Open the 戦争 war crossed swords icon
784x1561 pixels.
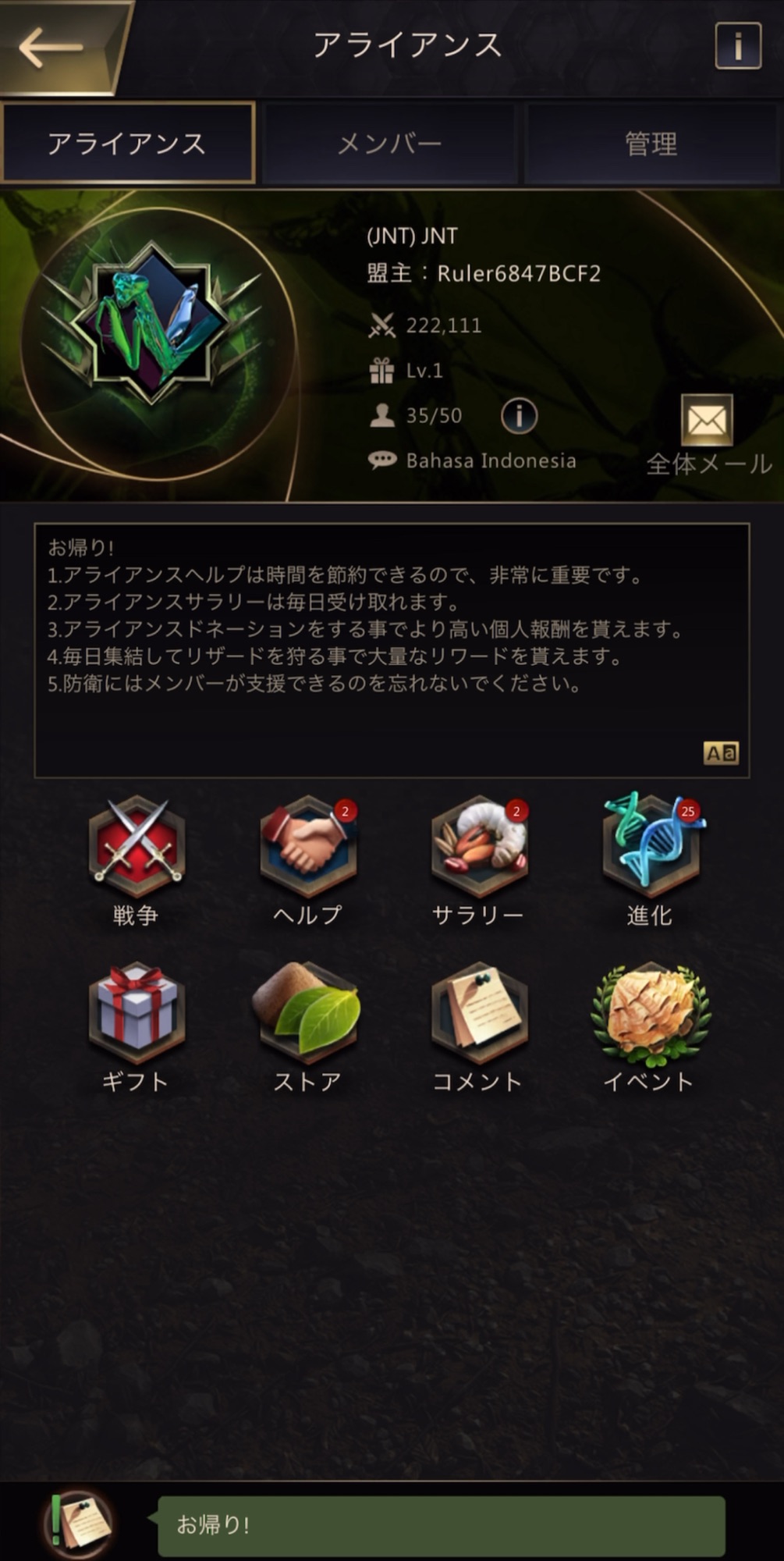(137, 847)
